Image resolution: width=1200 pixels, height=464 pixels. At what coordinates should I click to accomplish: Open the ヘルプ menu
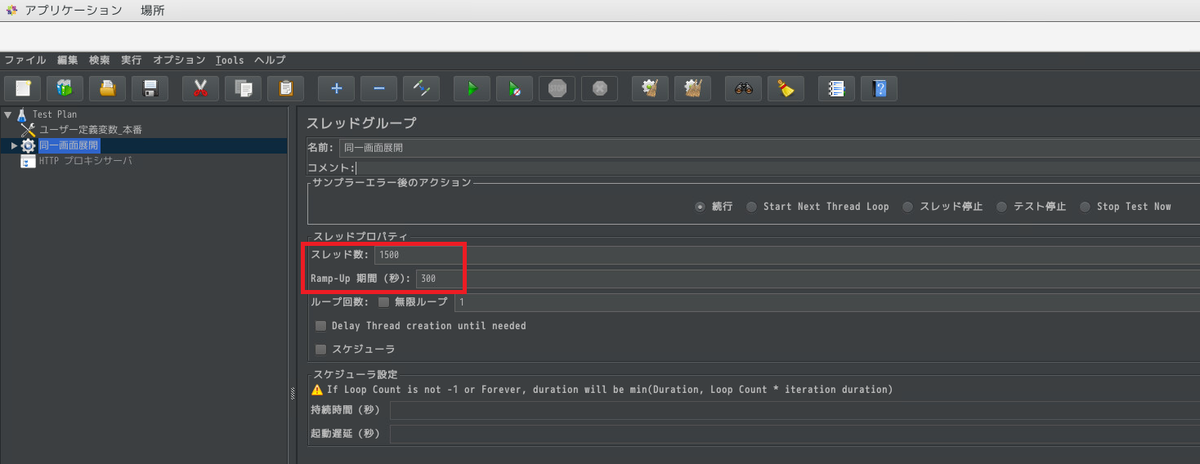pyautogui.click(x=270, y=60)
